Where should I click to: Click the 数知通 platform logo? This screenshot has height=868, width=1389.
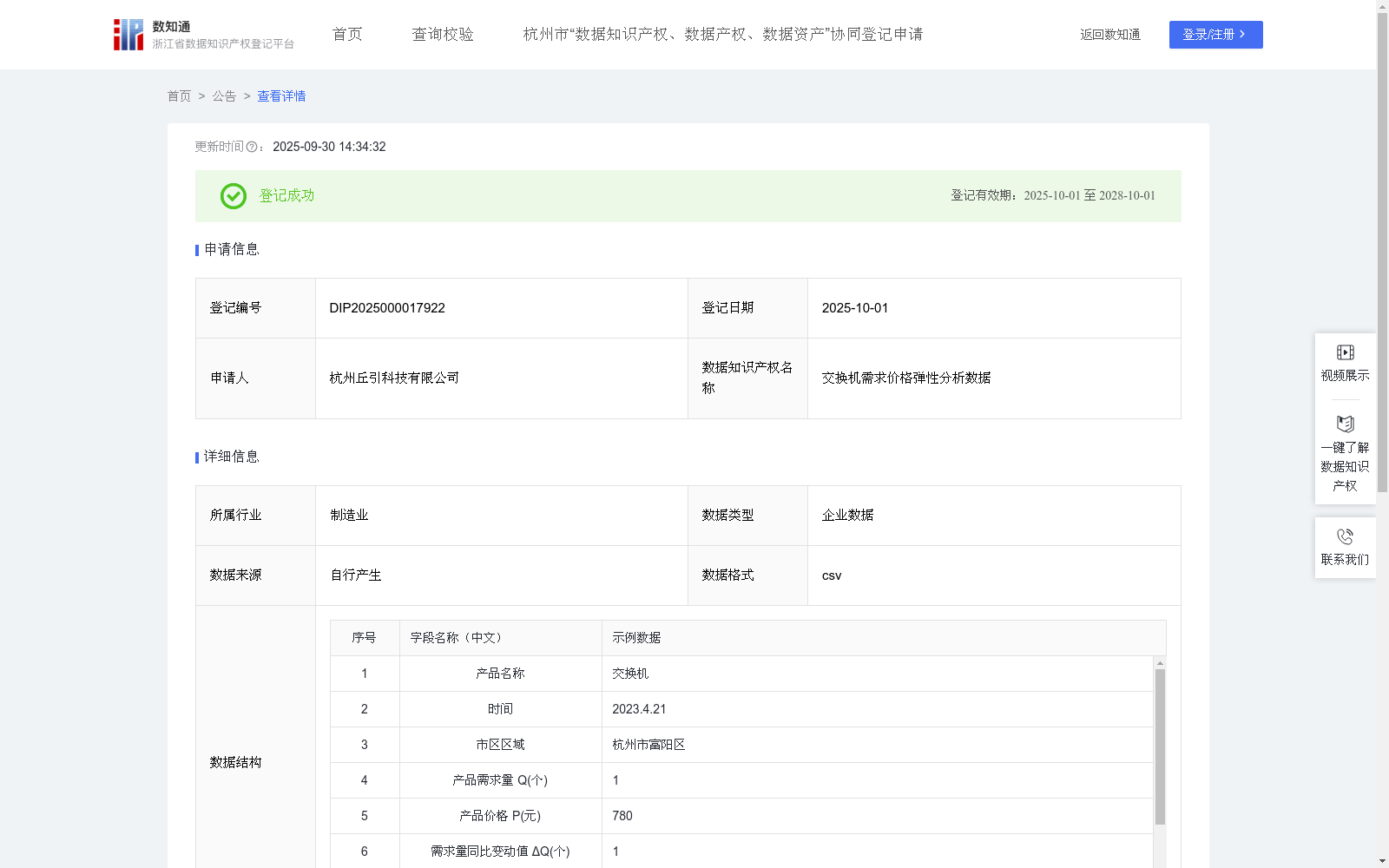pos(204,35)
